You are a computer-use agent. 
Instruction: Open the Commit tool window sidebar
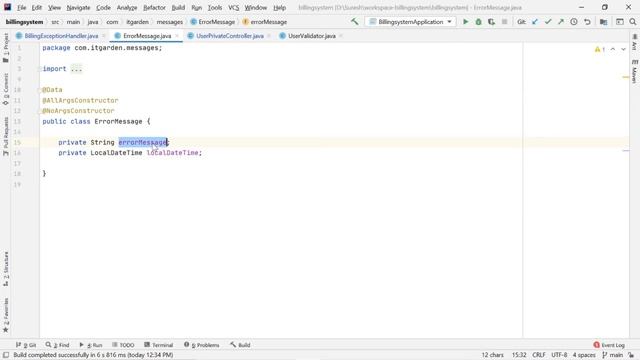tap(6, 89)
